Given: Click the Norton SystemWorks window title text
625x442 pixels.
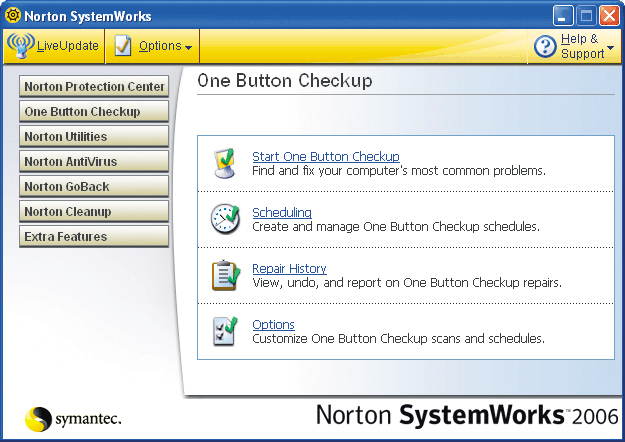Looking at the screenshot, I should coord(88,16).
